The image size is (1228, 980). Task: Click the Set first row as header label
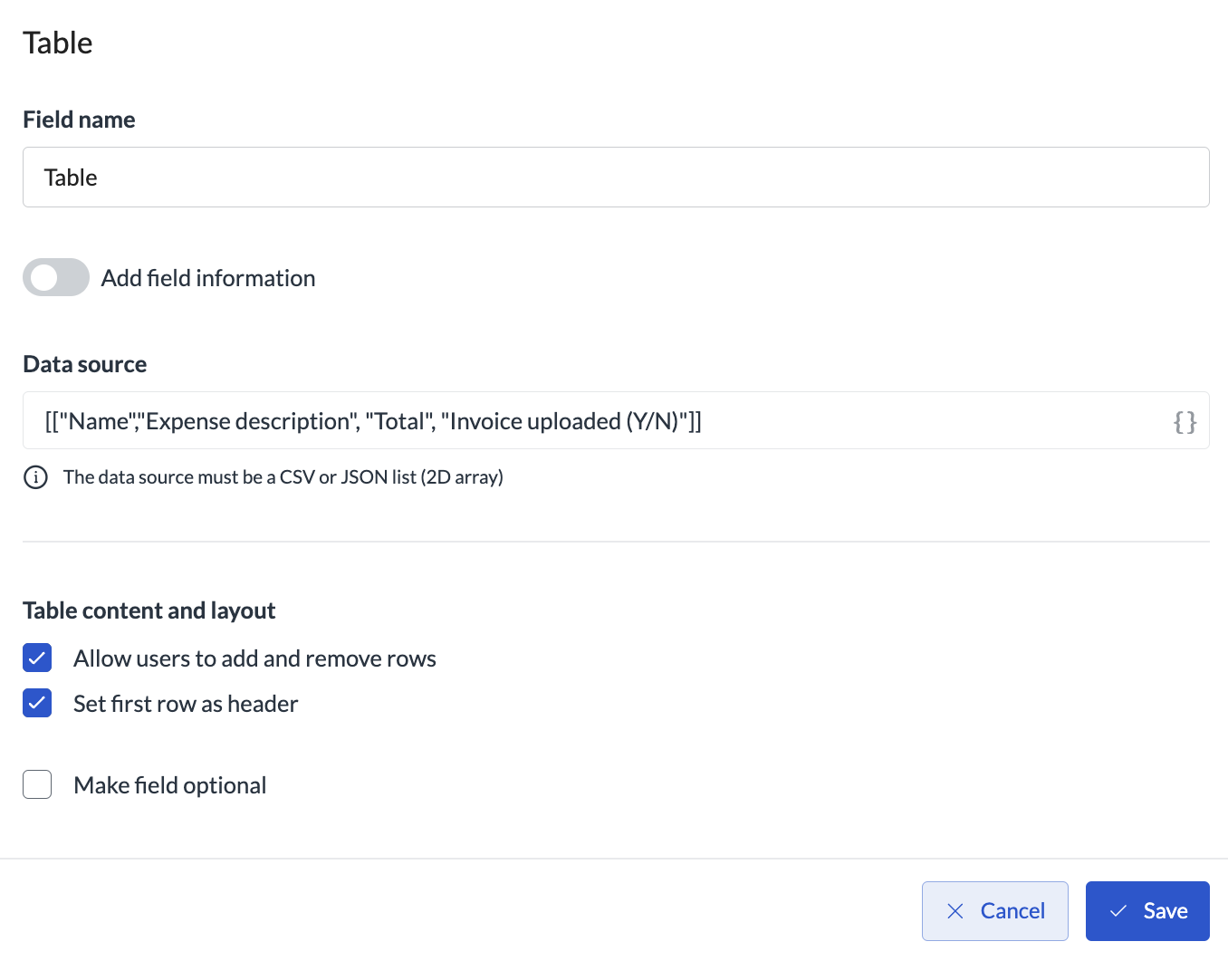[186, 704]
